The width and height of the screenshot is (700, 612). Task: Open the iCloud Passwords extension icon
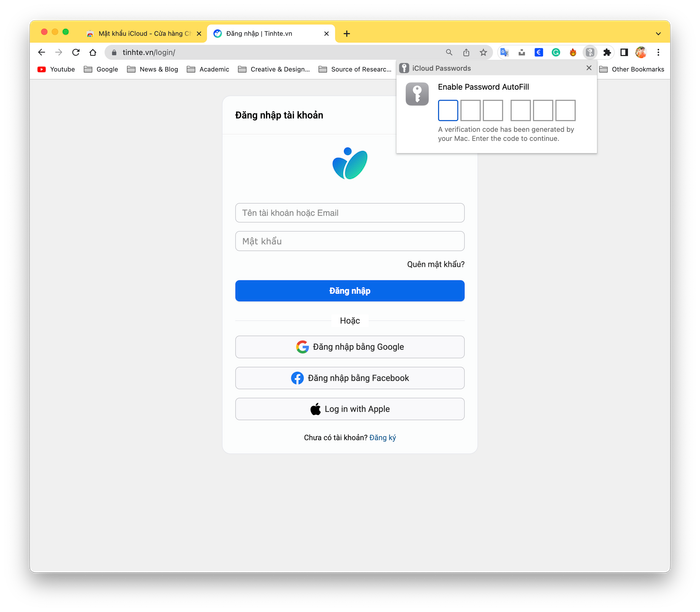[x=590, y=52]
